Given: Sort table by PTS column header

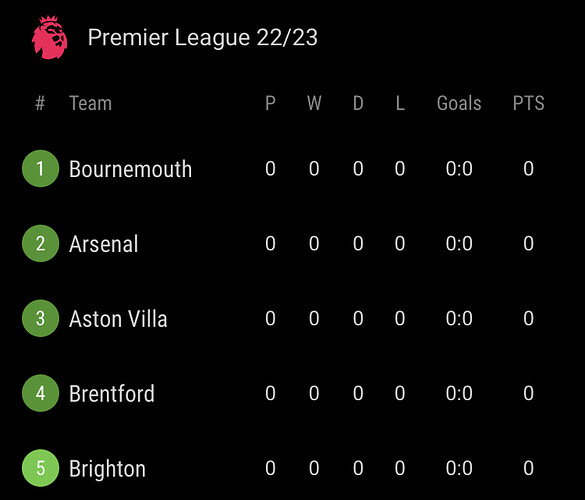Looking at the screenshot, I should point(528,103).
